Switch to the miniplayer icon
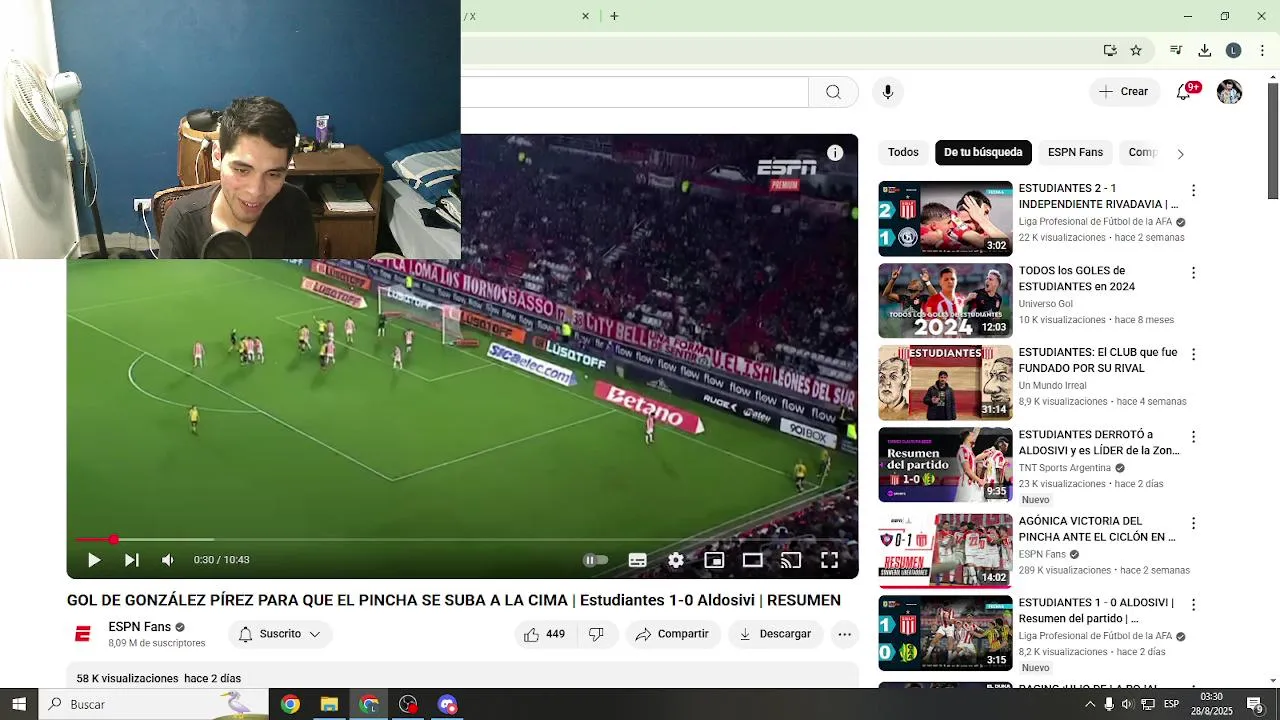Image resolution: width=1280 pixels, height=720 pixels. click(x=714, y=560)
